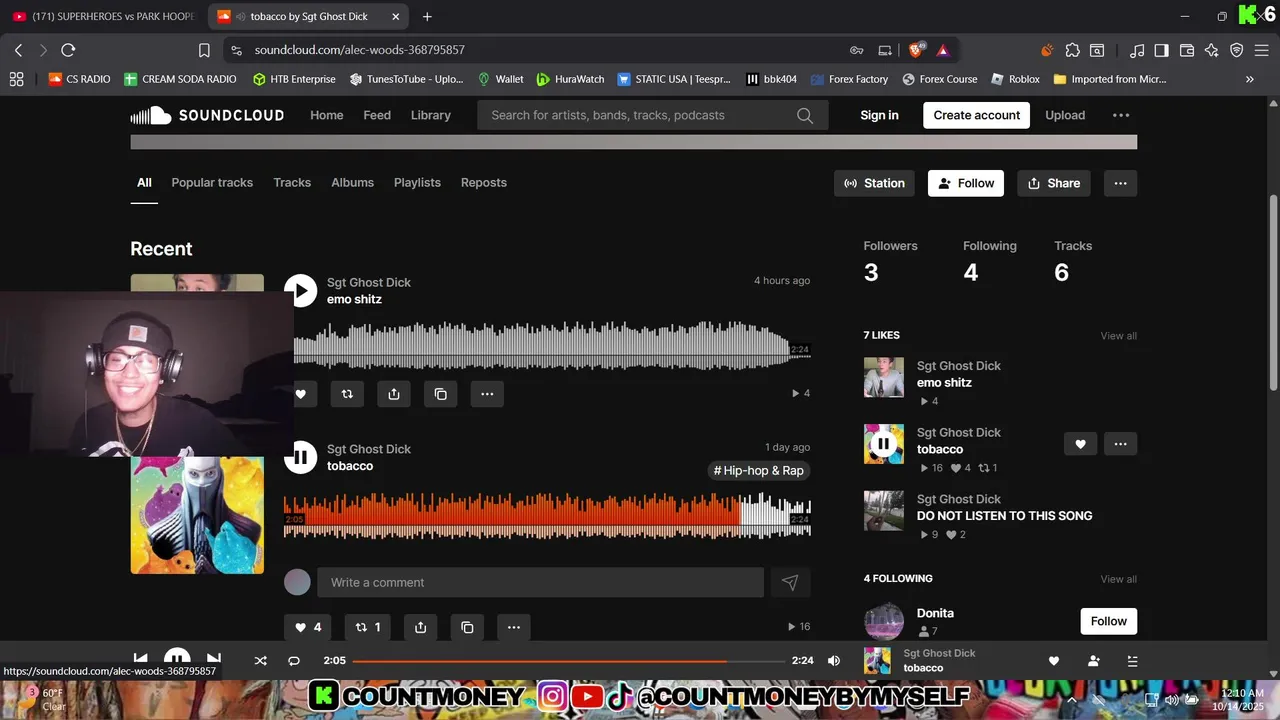Skip to next track in player bar

click(213, 659)
